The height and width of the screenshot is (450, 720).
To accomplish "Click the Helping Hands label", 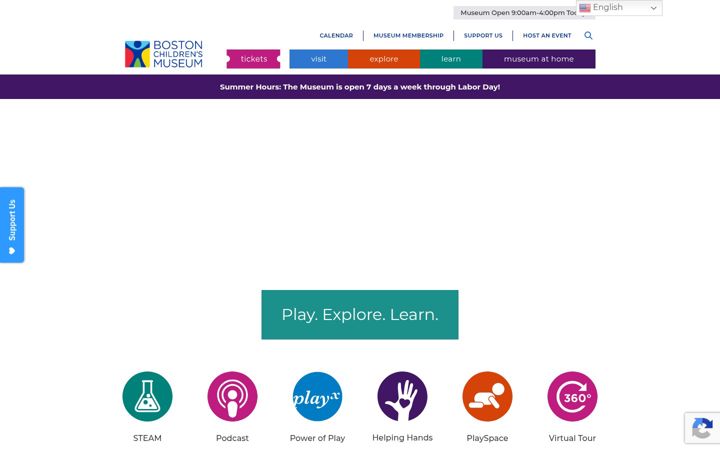I will click(402, 438).
